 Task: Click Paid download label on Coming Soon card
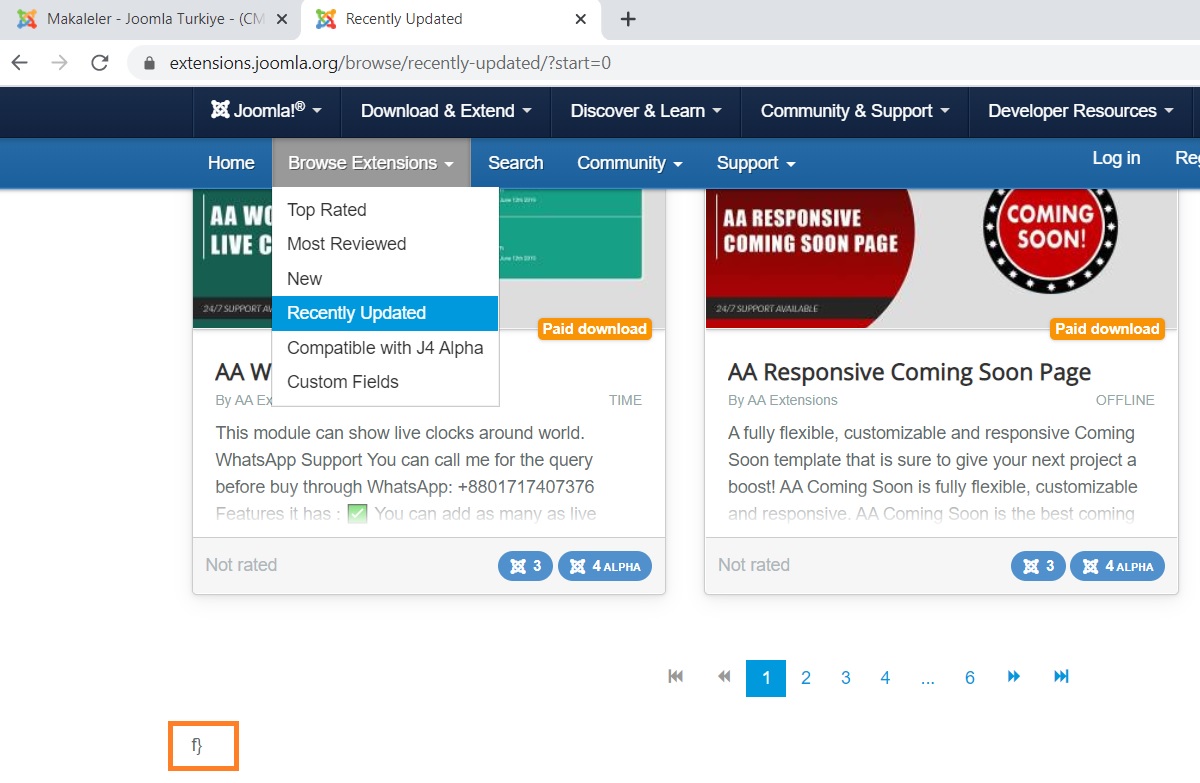pos(1107,329)
